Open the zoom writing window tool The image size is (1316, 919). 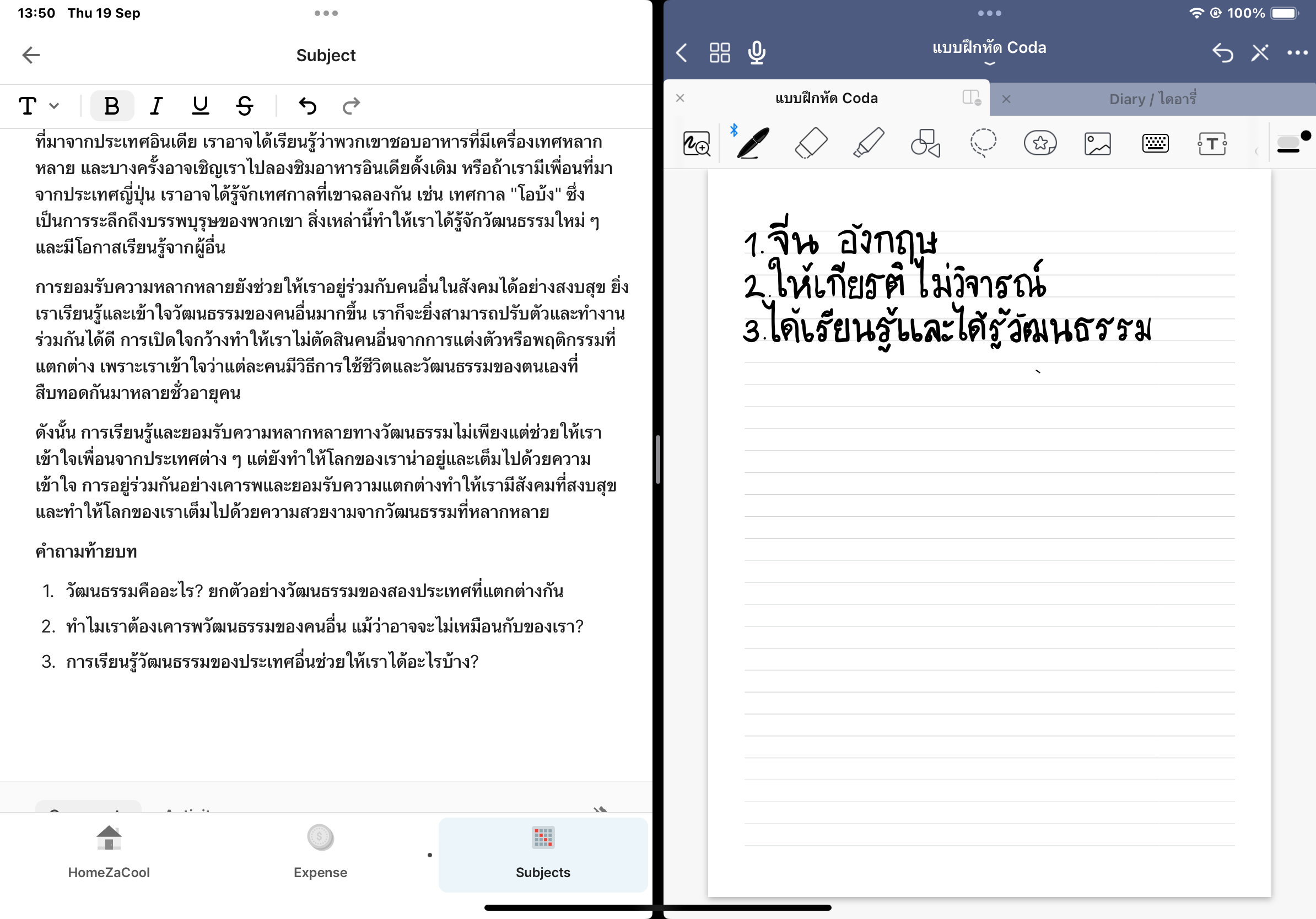[x=697, y=143]
